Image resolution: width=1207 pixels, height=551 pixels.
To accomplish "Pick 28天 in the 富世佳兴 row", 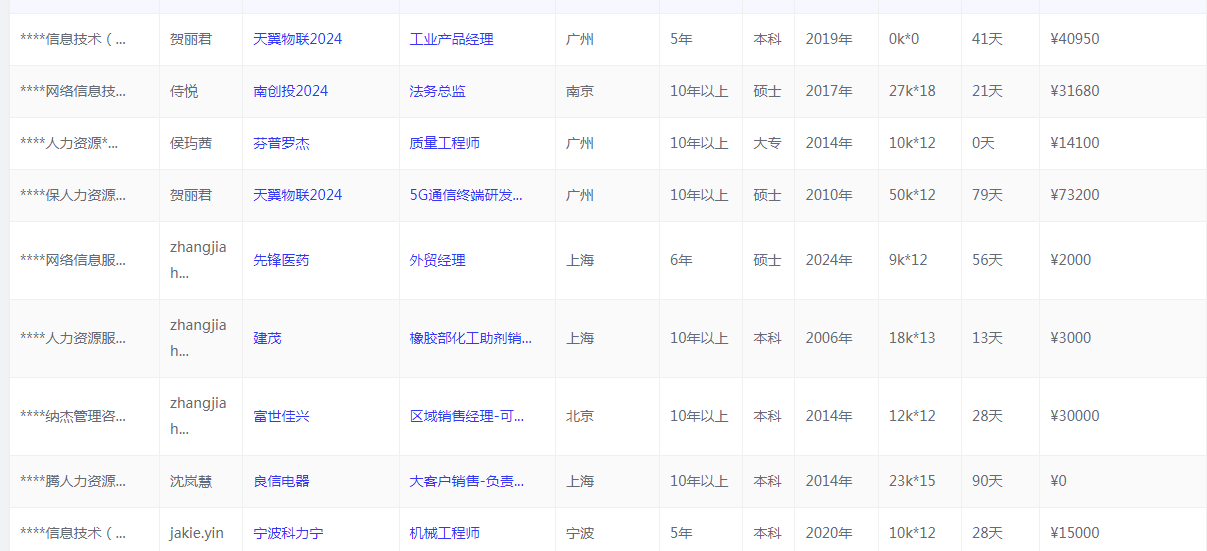I will click(x=987, y=416).
